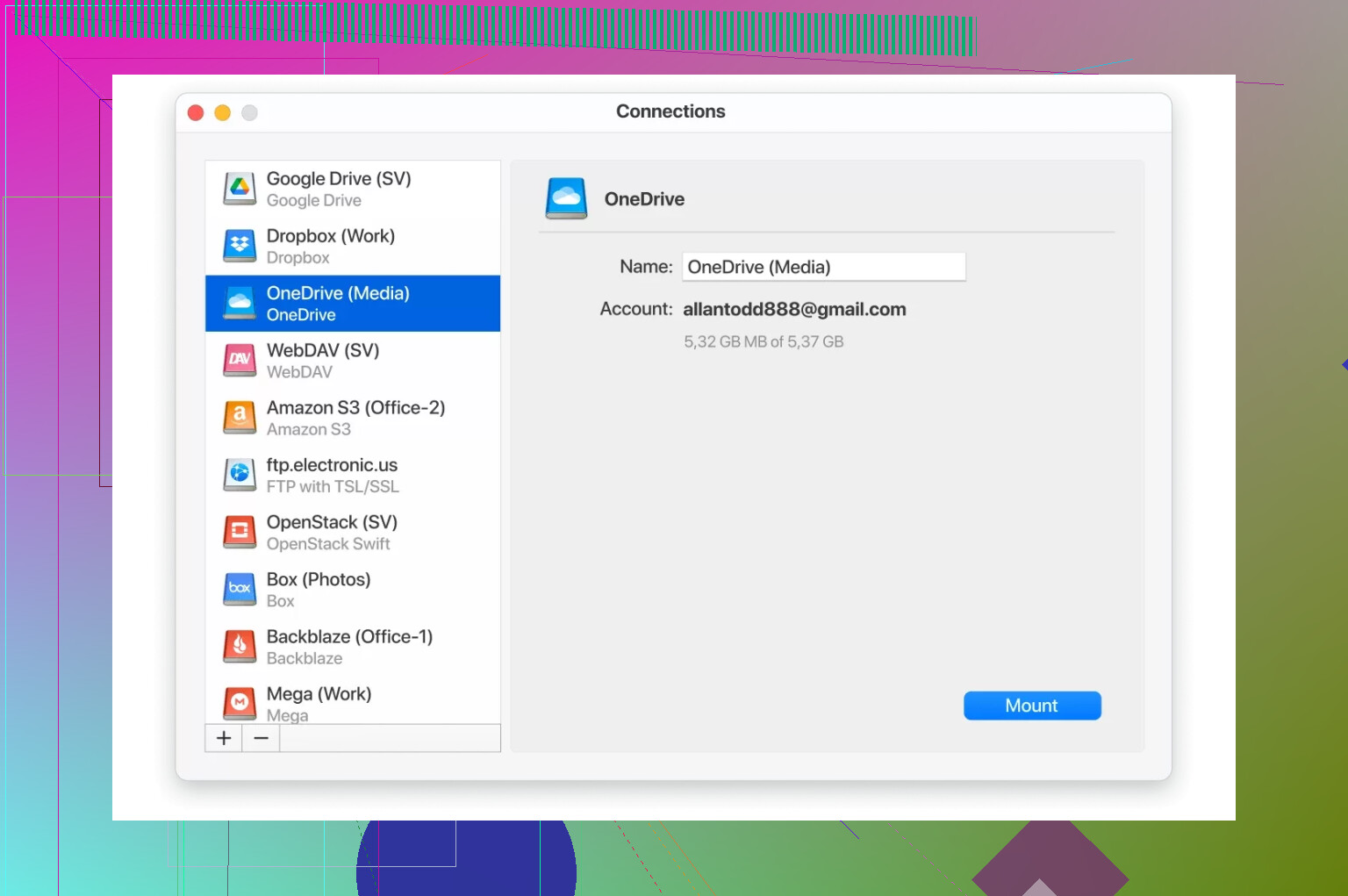
Task: Click the large OneDrive icon in details header
Action: click(567, 198)
